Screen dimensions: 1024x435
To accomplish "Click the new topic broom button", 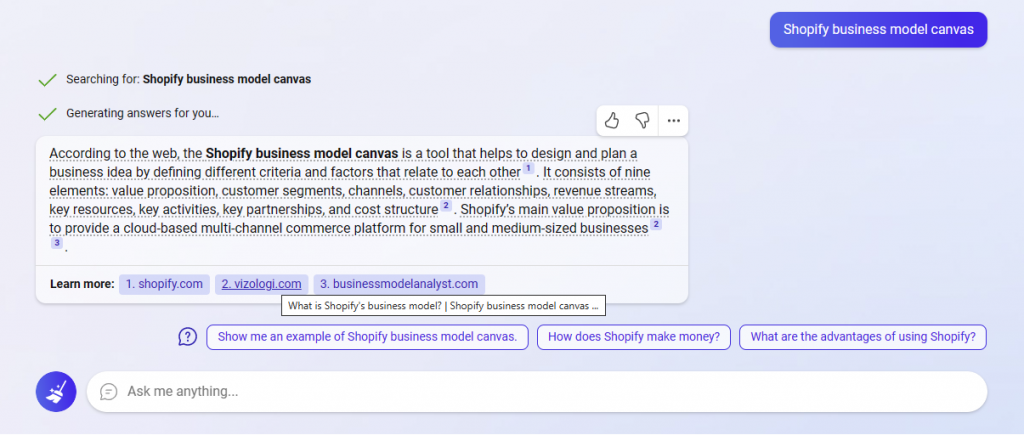I will click(x=56, y=391).
